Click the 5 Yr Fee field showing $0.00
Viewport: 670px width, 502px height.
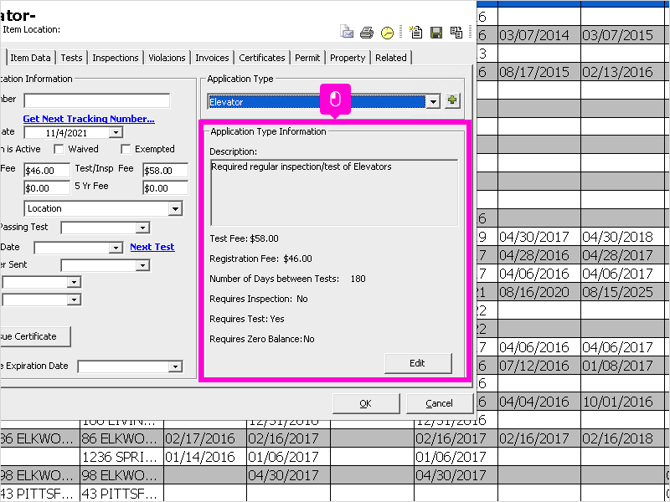(165, 188)
